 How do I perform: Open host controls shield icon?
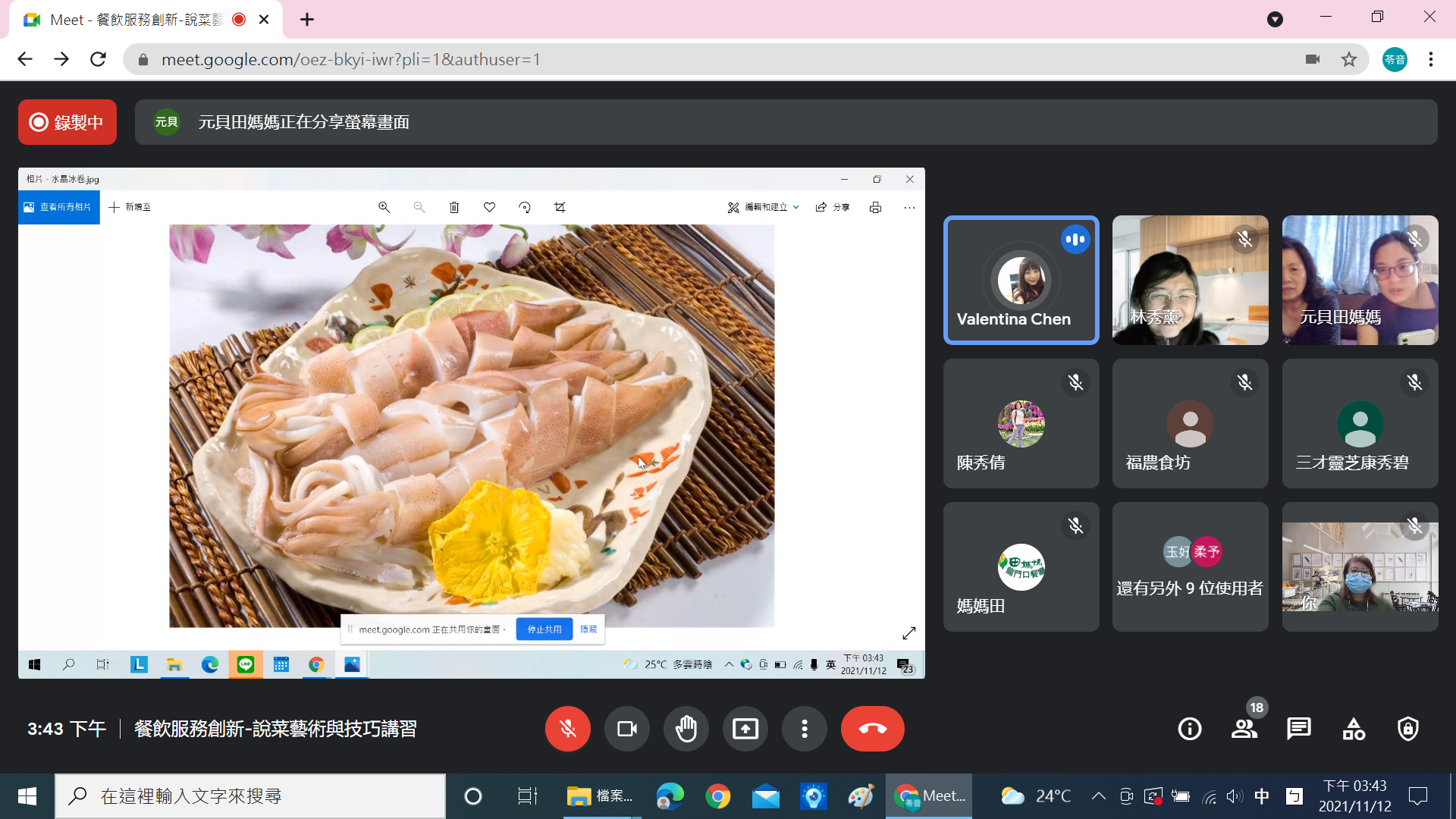tap(1407, 729)
